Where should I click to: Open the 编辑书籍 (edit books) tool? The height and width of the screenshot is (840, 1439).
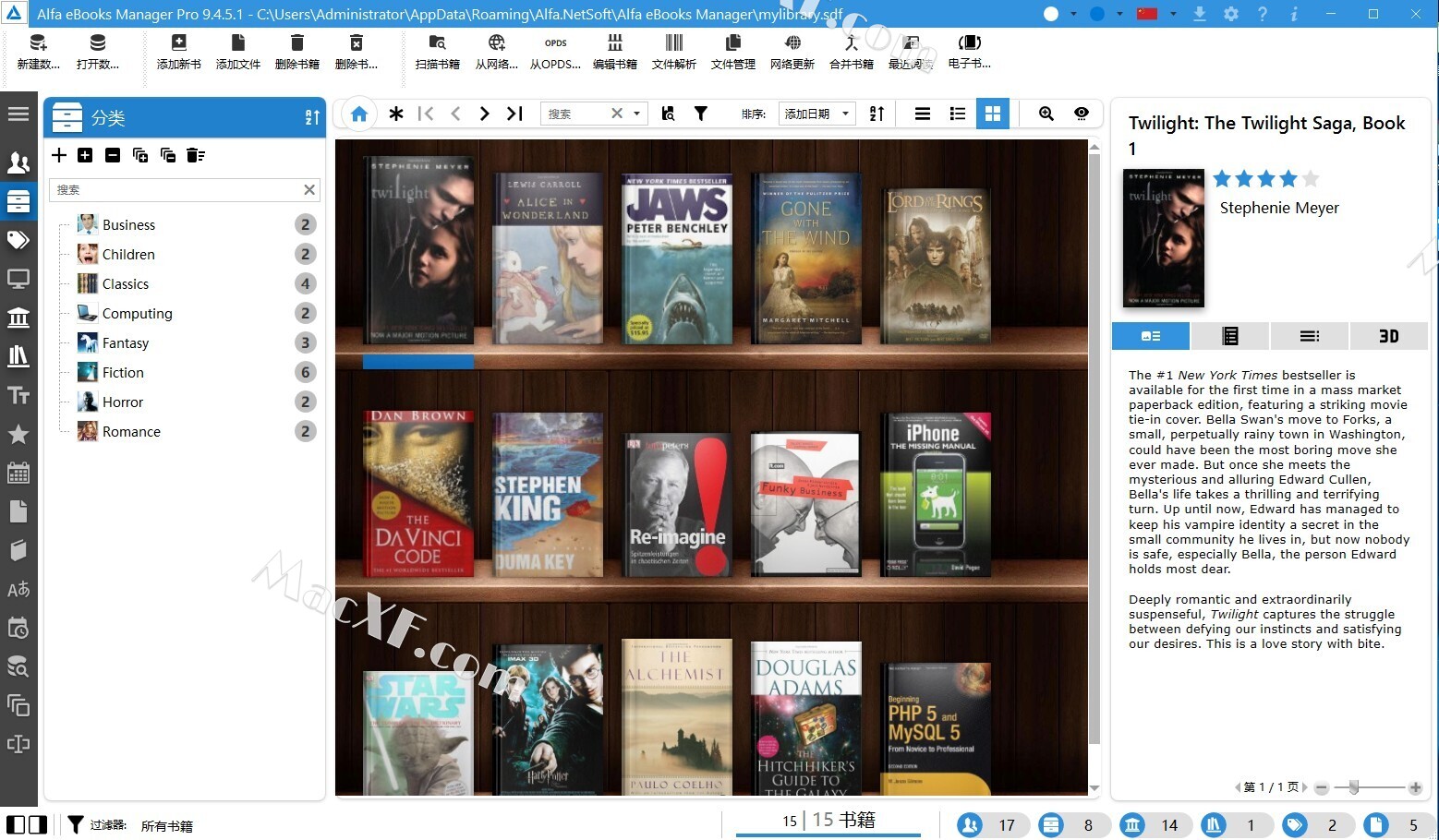point(614,43)
